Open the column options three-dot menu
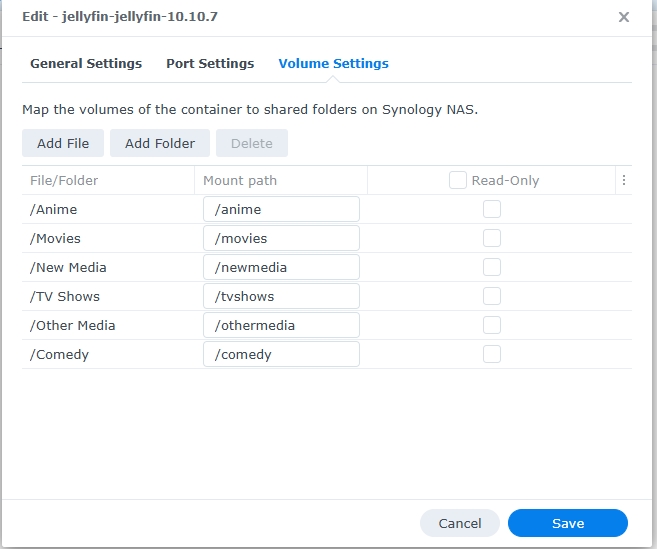657x549 pixels. 624,181
